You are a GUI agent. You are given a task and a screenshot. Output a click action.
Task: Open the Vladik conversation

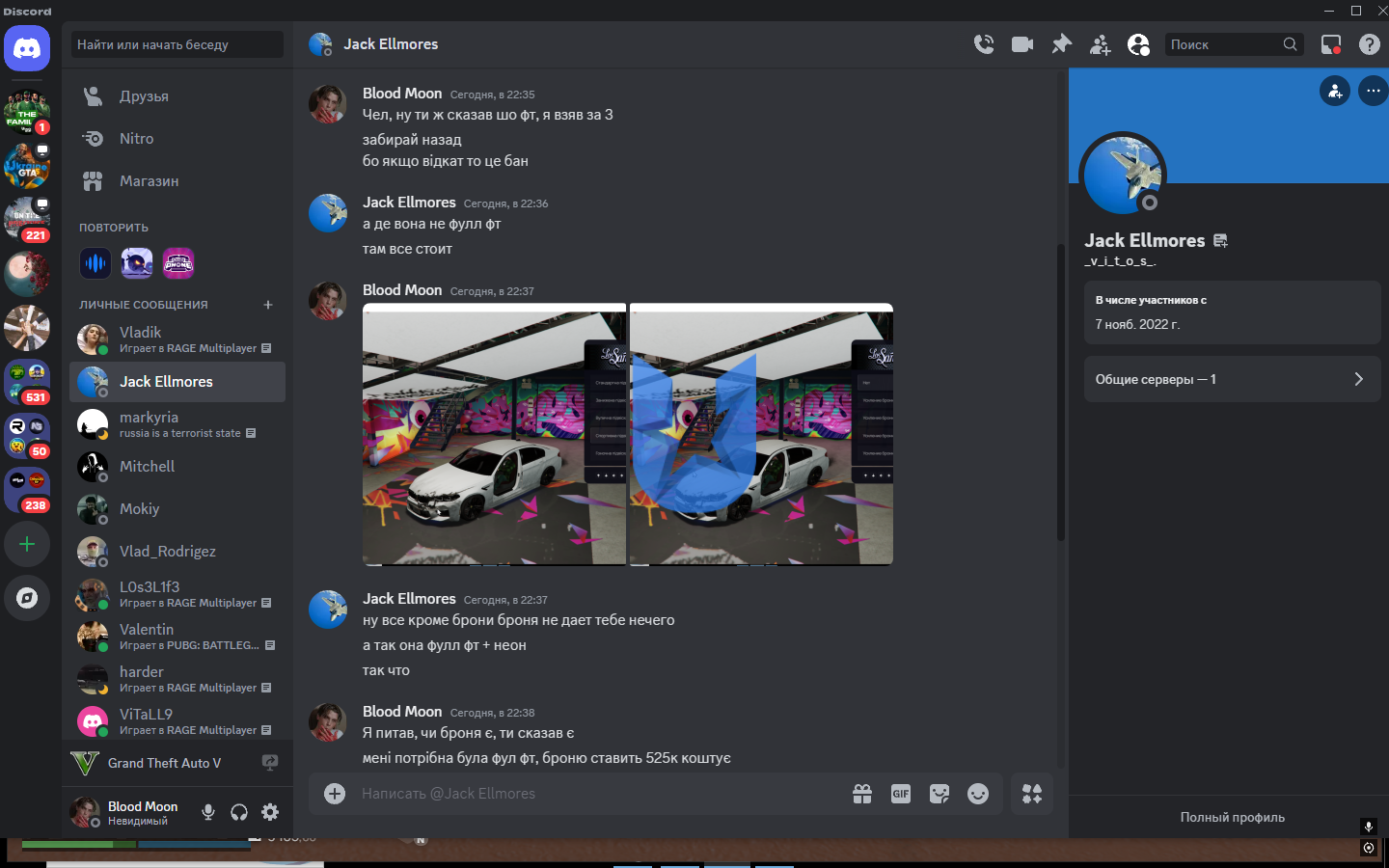tap(177, 339)
